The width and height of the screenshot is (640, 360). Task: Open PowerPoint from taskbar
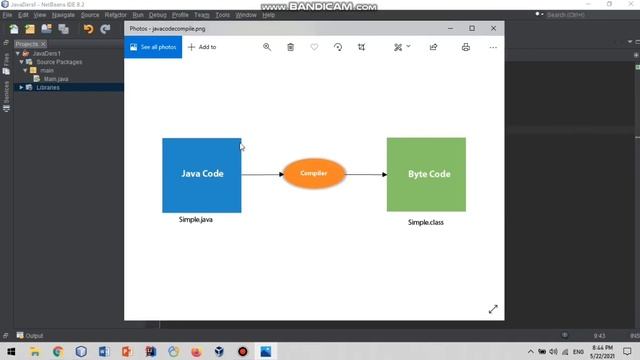[x=127, y=351]
